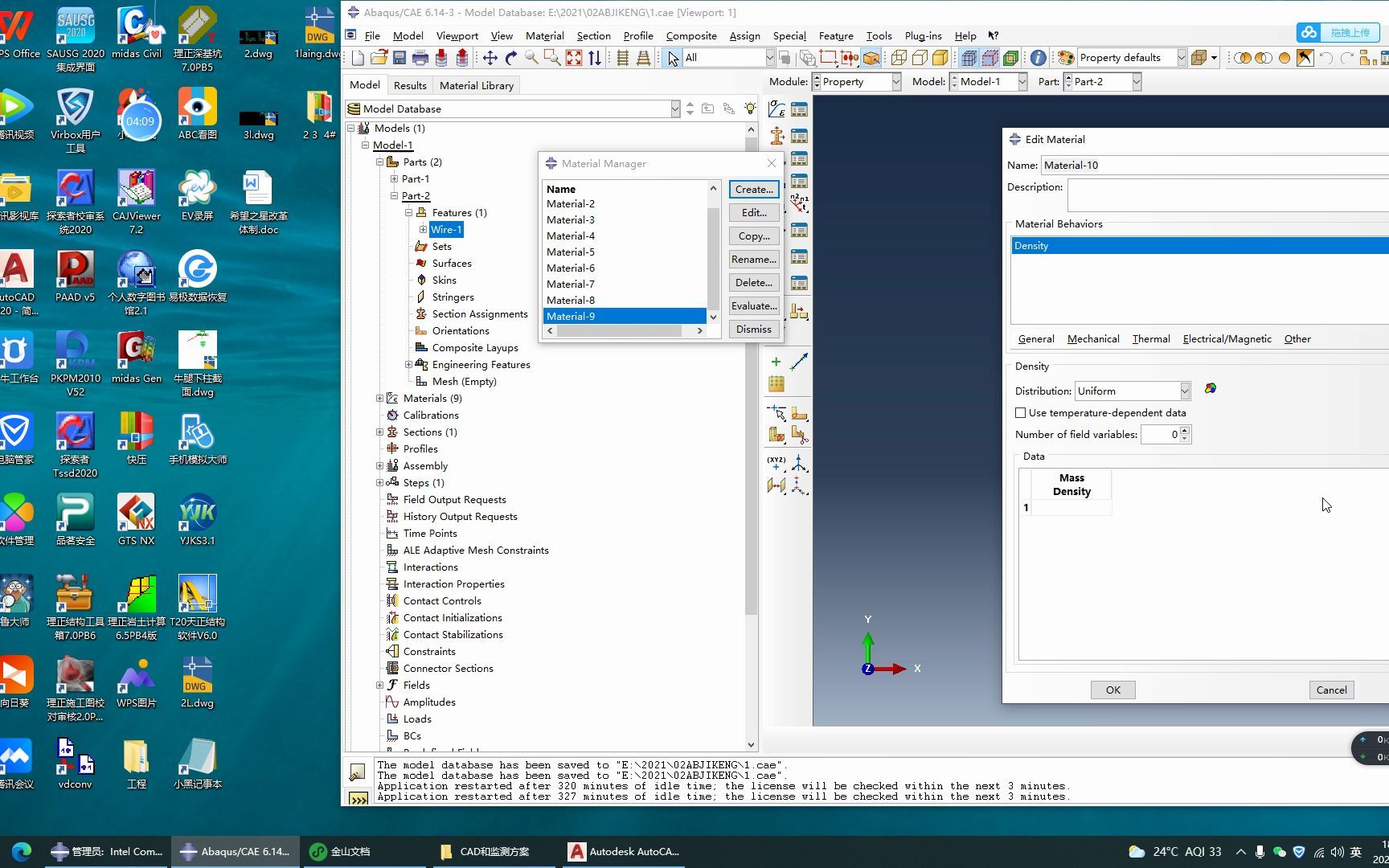Collapse the Parts (2) tree node
The width and height of the screenshot is (1389, 868).
click(379, 162)
